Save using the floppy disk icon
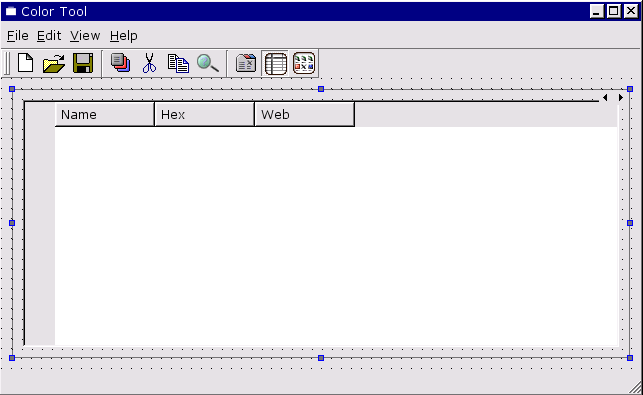Viewport: 643px width, 395px height. 83,63
